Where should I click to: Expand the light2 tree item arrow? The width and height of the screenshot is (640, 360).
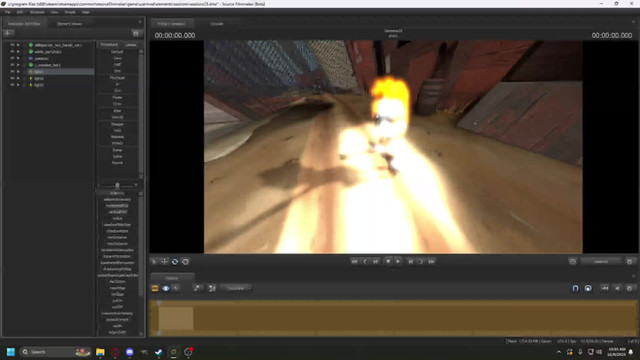point(18,78)
